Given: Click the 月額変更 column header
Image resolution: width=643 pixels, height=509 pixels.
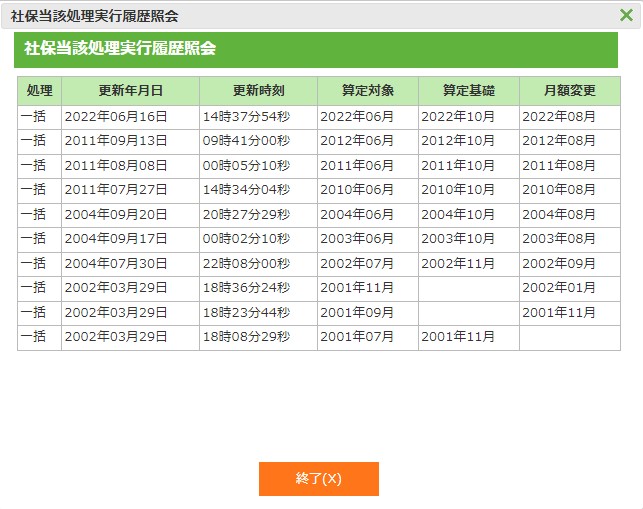Looking at the screenshot, I should [570, 91].
